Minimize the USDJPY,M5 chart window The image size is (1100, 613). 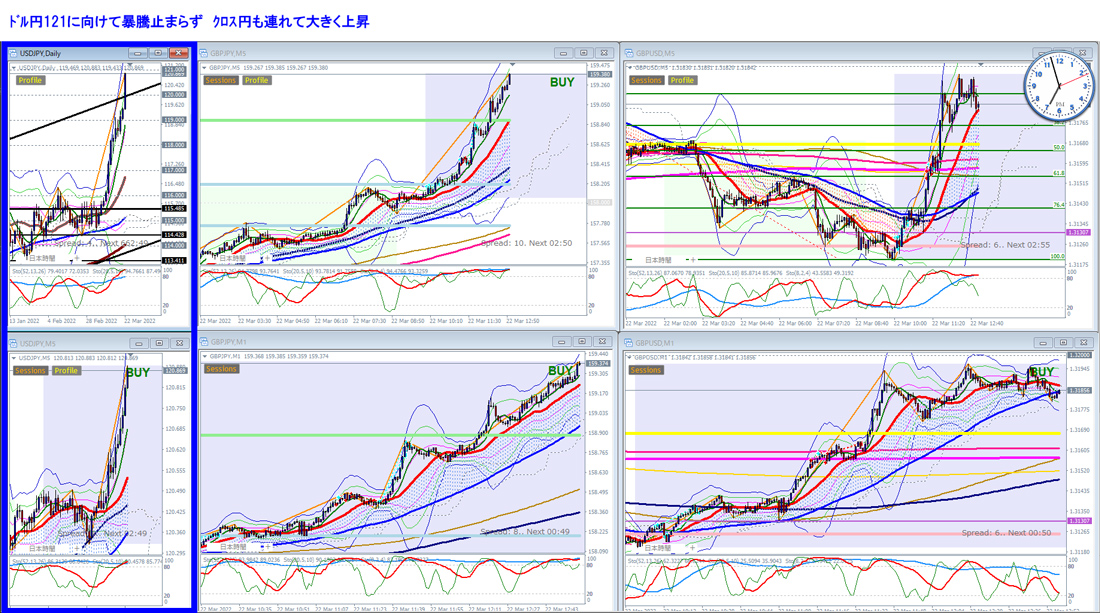pos(139,344)
